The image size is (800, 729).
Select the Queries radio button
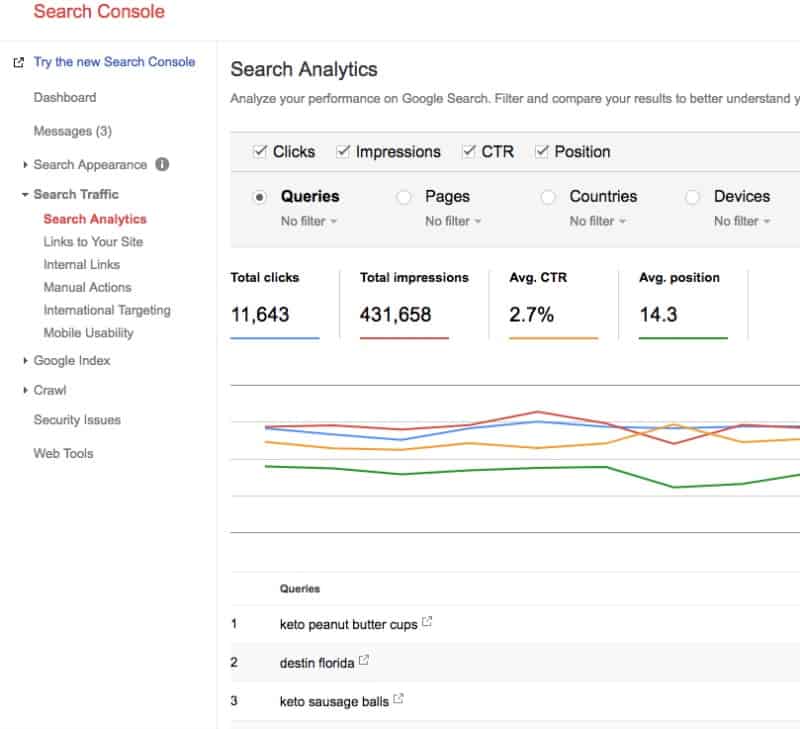coord(260,196)
